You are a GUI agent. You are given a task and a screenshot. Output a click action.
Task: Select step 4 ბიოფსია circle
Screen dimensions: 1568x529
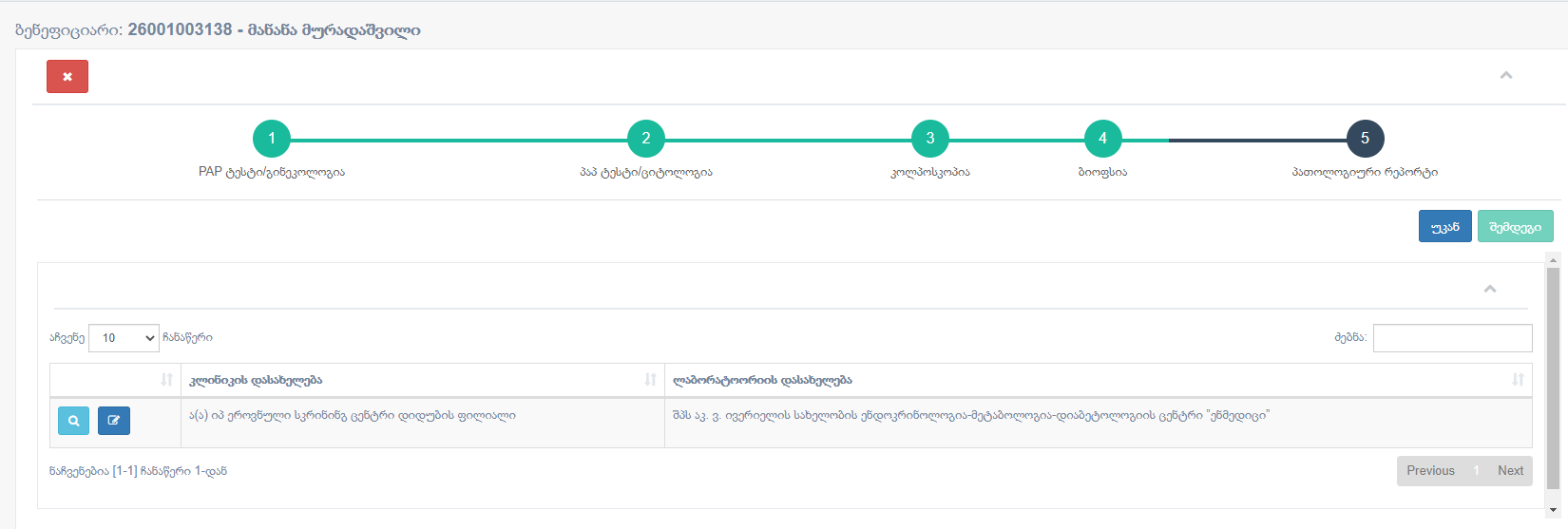click(x=1102, y=139)
